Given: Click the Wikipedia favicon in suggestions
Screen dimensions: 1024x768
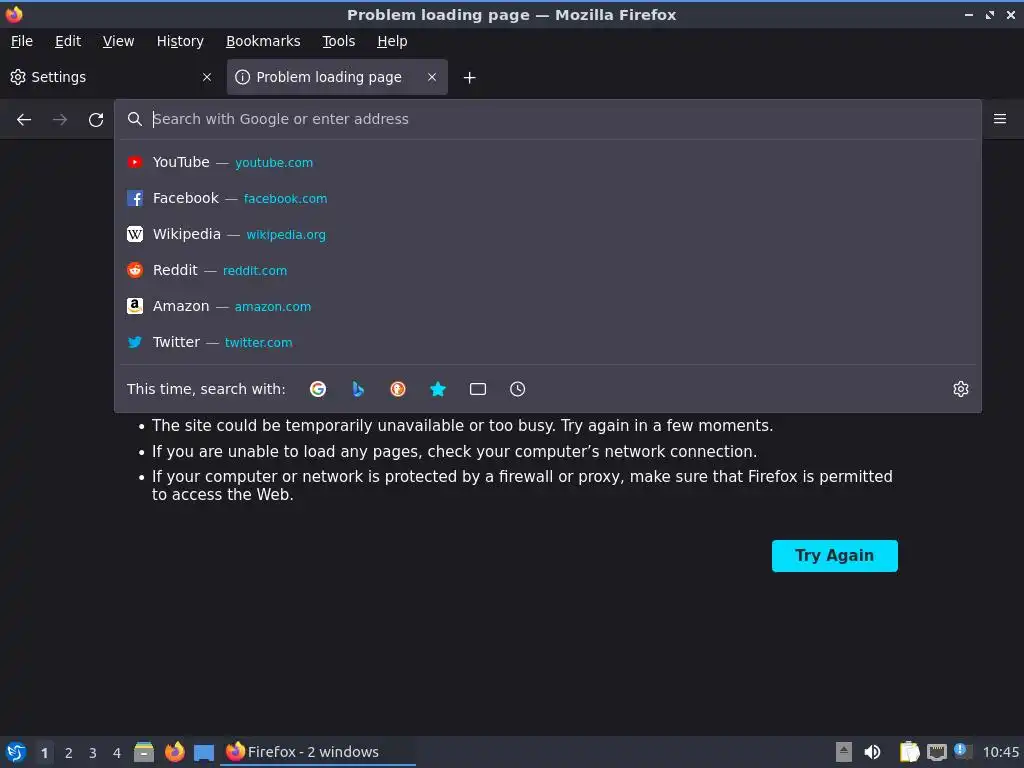Looking at the screenshot, I should [x=135, y=234].
